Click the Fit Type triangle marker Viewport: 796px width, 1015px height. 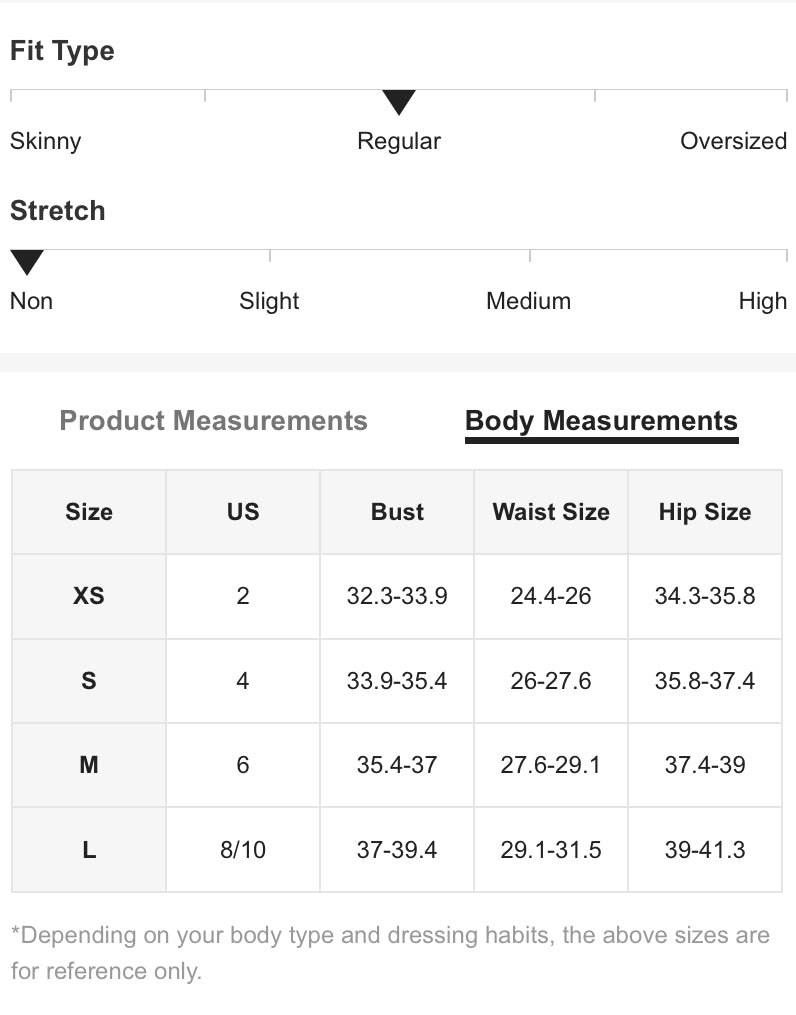[x=399, y=102]
